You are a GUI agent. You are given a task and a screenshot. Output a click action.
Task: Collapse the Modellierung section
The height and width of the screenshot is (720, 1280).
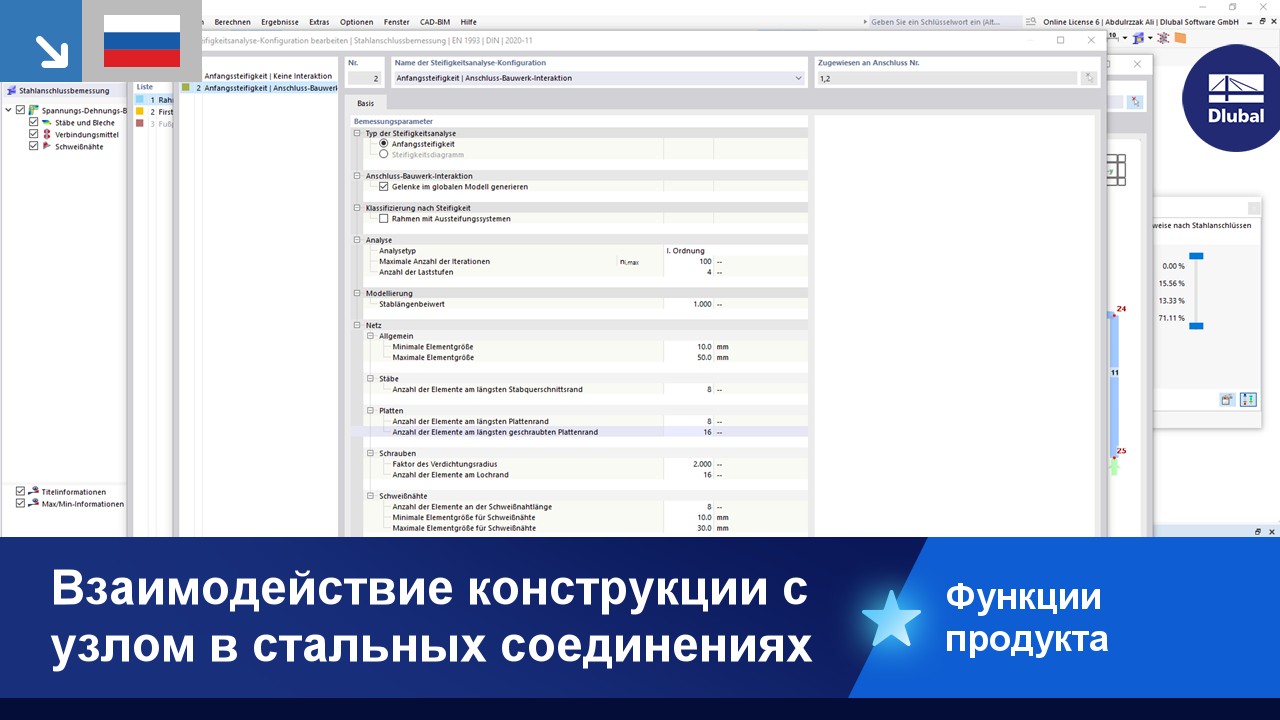coord(357,293)
